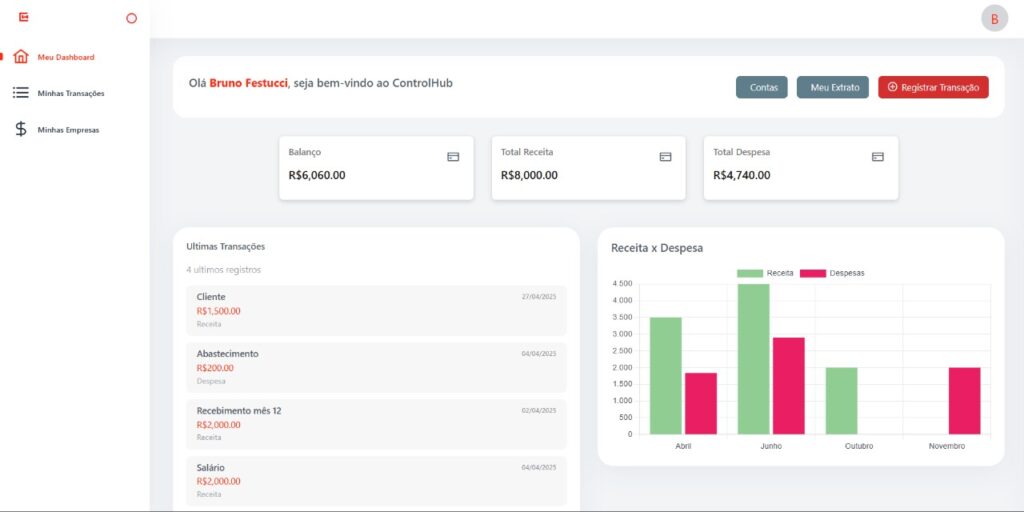
Task: Click the house icon for Meu Dashboard
Action: tap(21, 57)
